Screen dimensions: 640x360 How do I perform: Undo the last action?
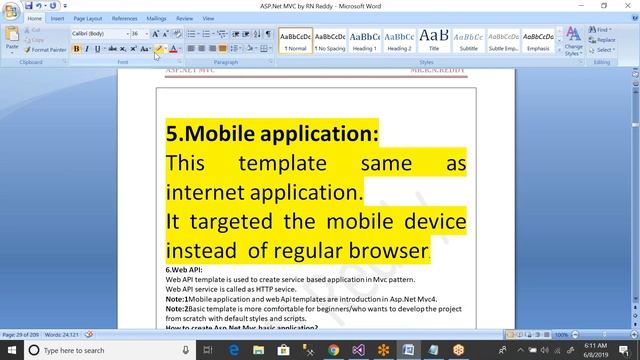pos(39,6)
